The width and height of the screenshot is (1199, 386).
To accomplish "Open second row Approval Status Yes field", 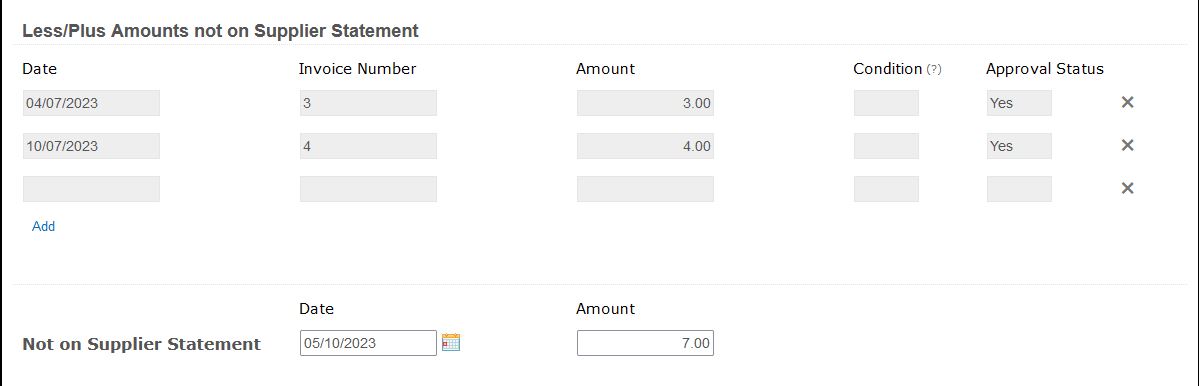I will pyautogui.click(x=1019, y=146).
